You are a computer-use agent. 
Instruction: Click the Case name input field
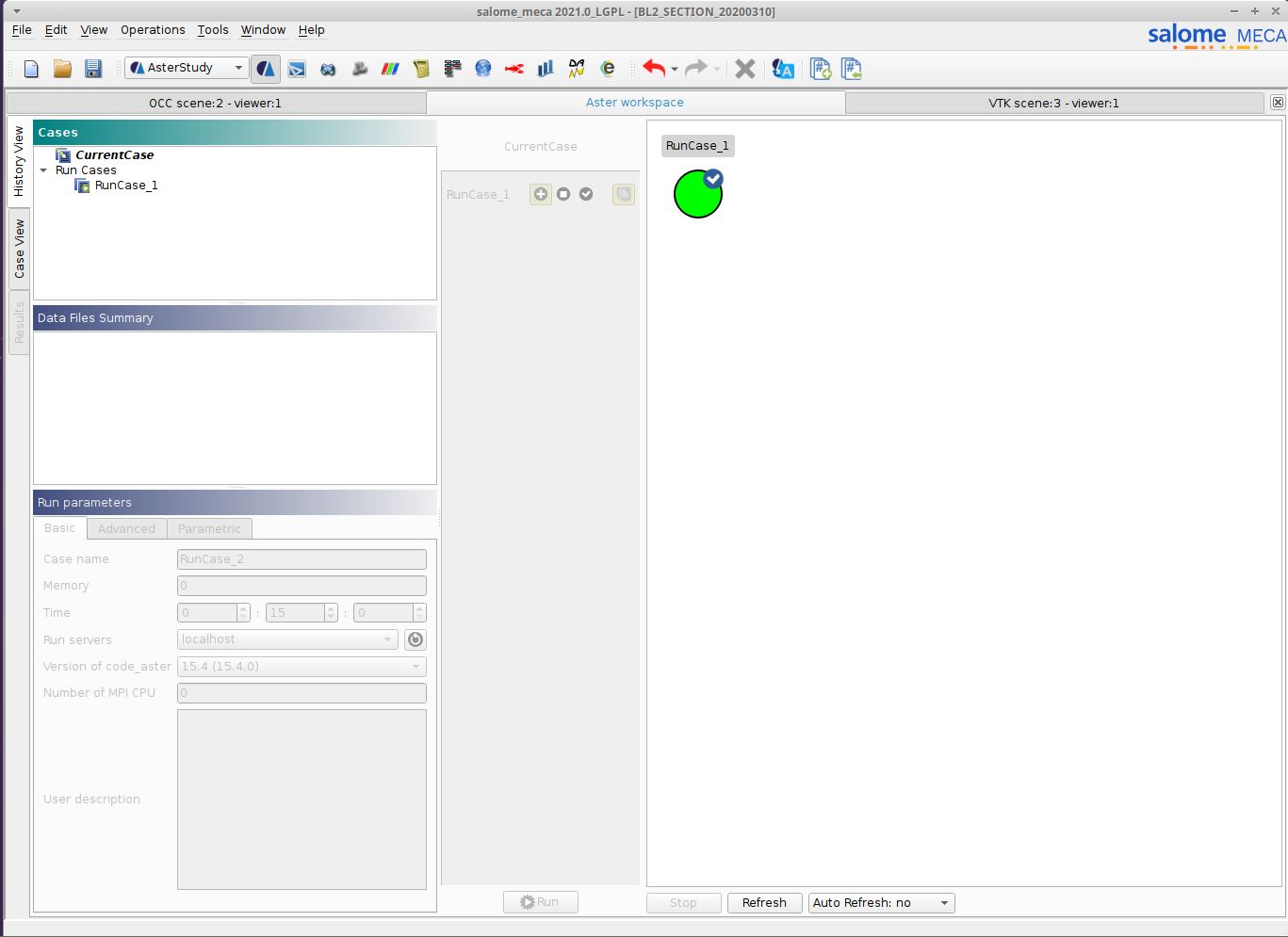pyautogui.click(x=302, y=559)
